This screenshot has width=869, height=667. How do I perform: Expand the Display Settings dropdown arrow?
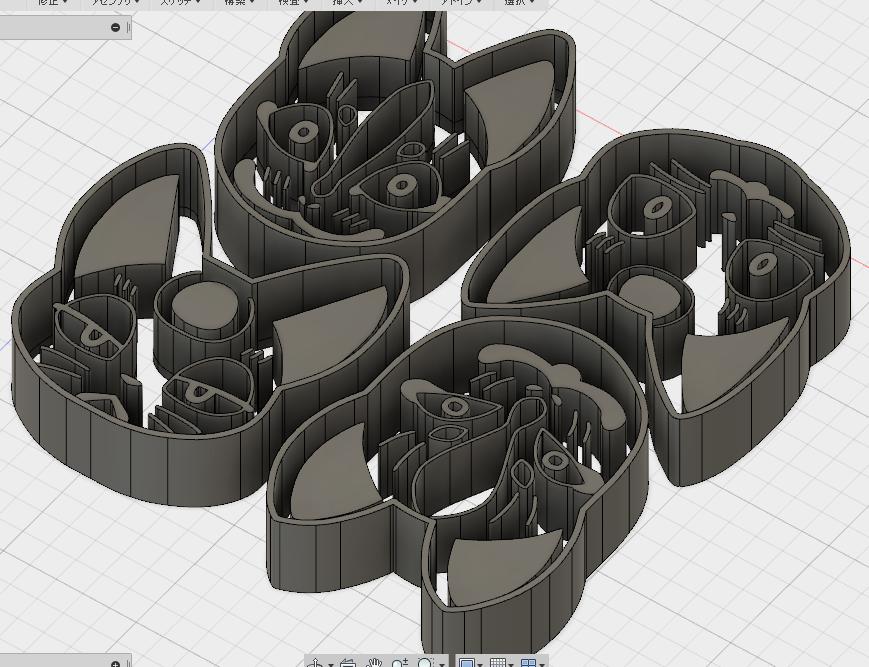[480, 664]
